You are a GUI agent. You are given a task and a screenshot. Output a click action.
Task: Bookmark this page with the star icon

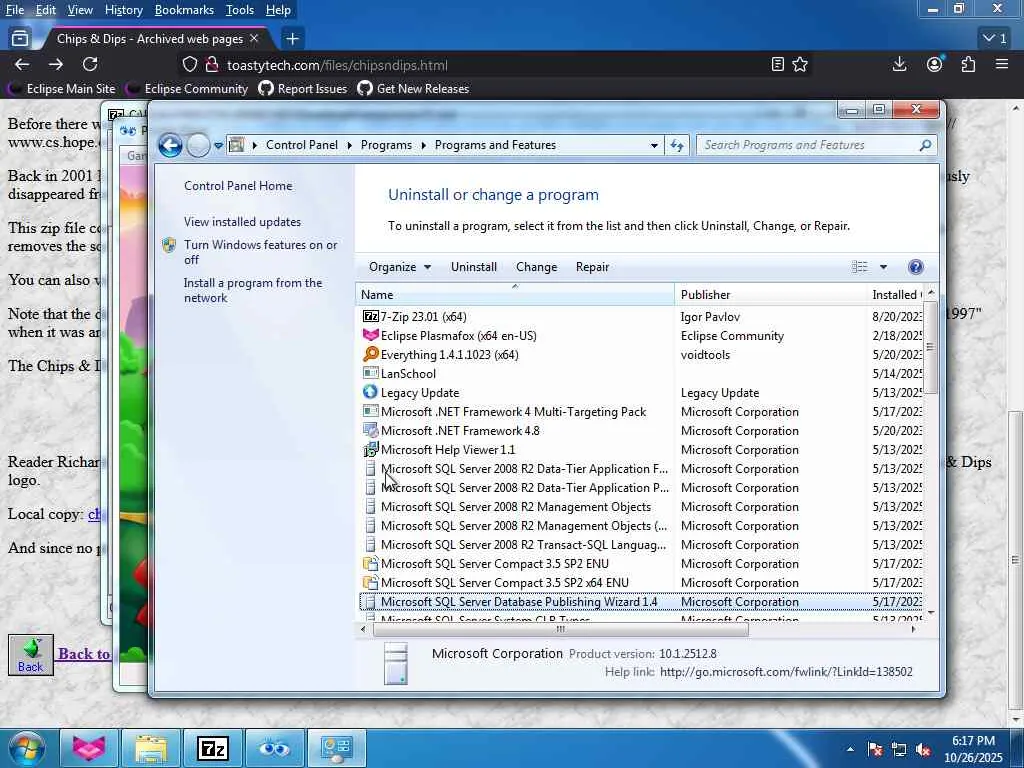(800, 65)
